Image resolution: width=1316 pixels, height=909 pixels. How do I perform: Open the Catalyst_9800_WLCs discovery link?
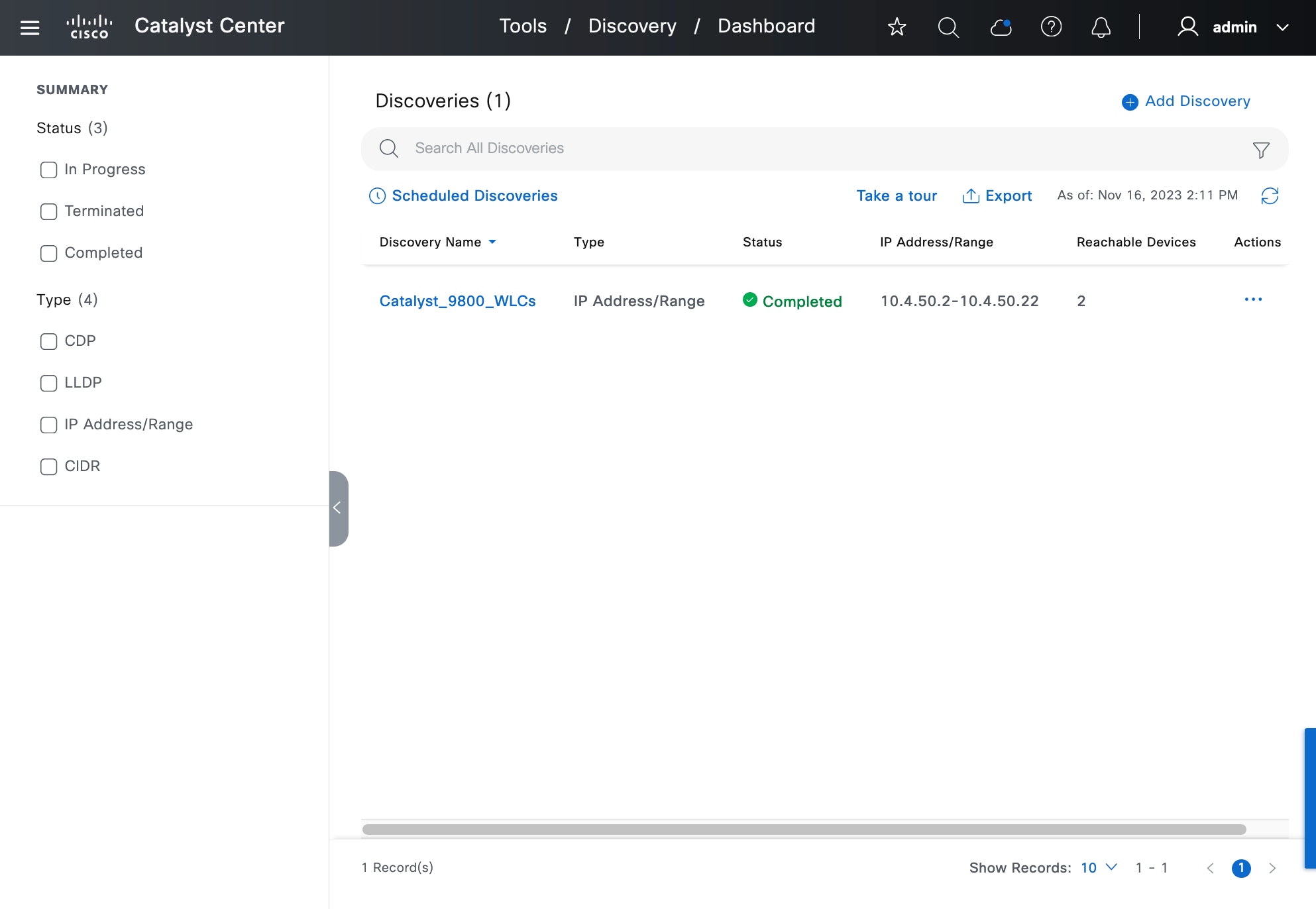tap(457, 301)
